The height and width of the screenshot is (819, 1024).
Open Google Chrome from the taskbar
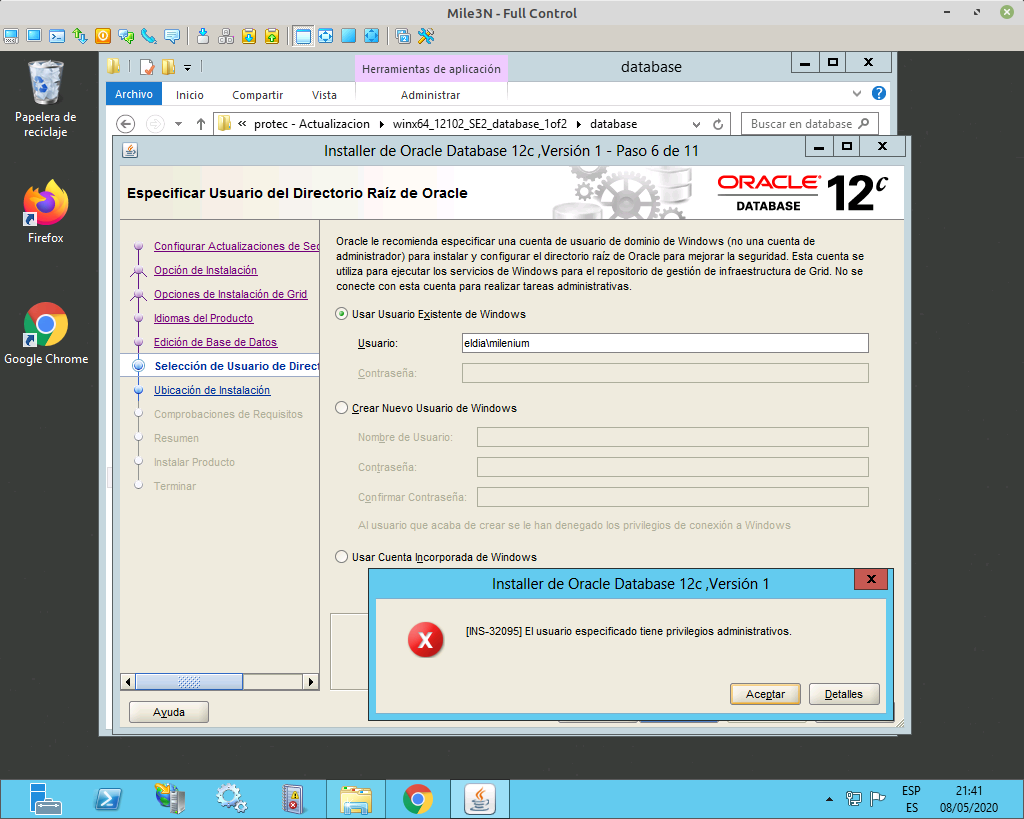pos(417,798)
